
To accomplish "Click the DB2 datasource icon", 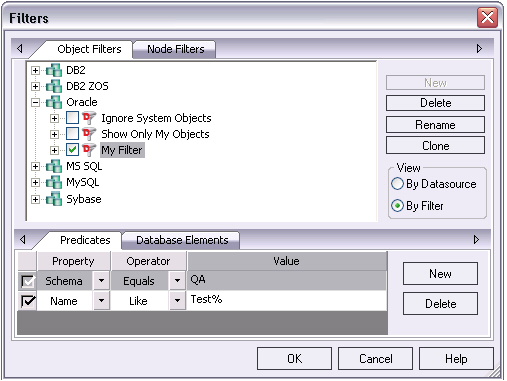I will [54, 70].
